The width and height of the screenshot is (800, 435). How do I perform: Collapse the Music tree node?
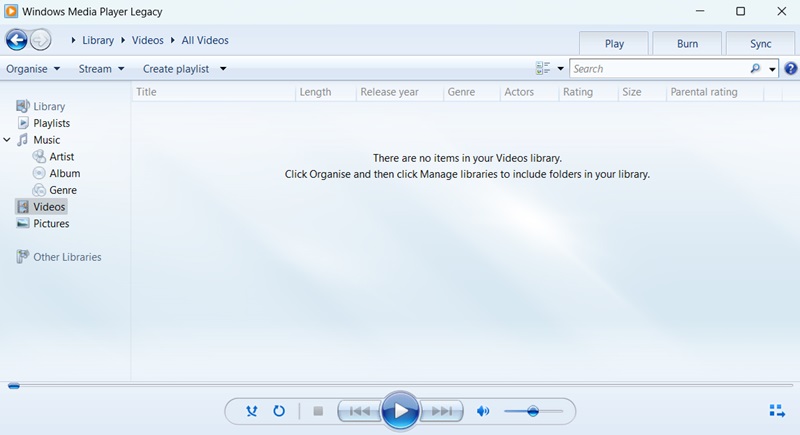click(x=7, y=140)
